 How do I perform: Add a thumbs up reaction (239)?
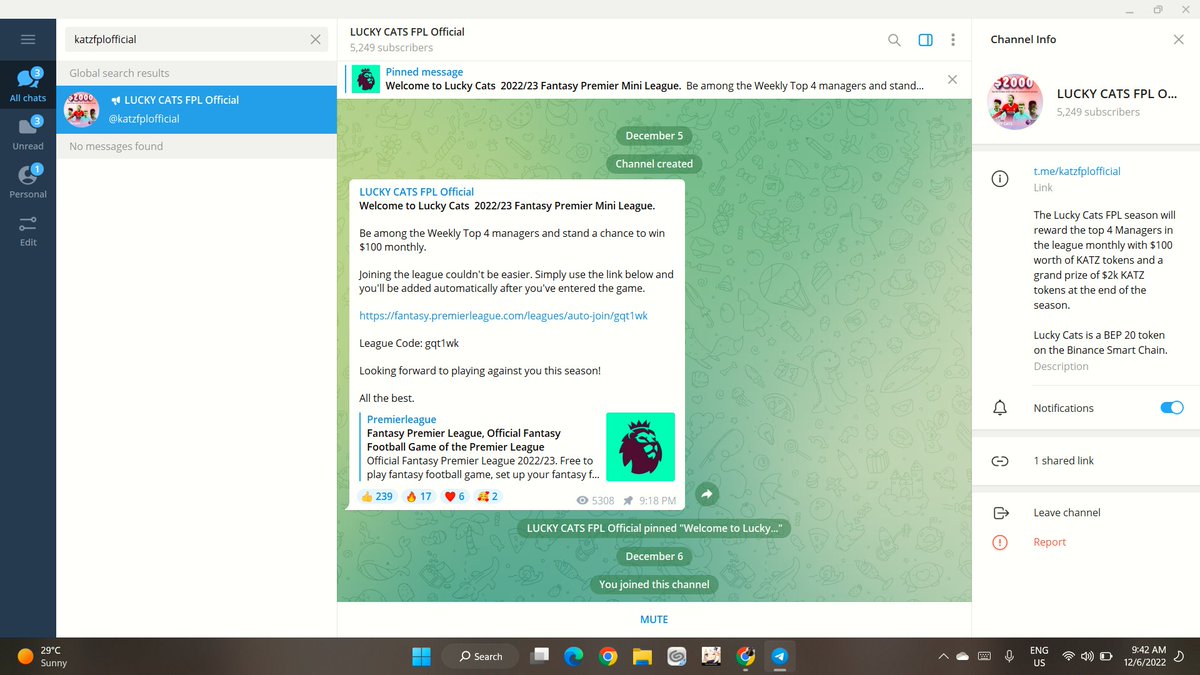pyautogui.click(x=376, y=496)
